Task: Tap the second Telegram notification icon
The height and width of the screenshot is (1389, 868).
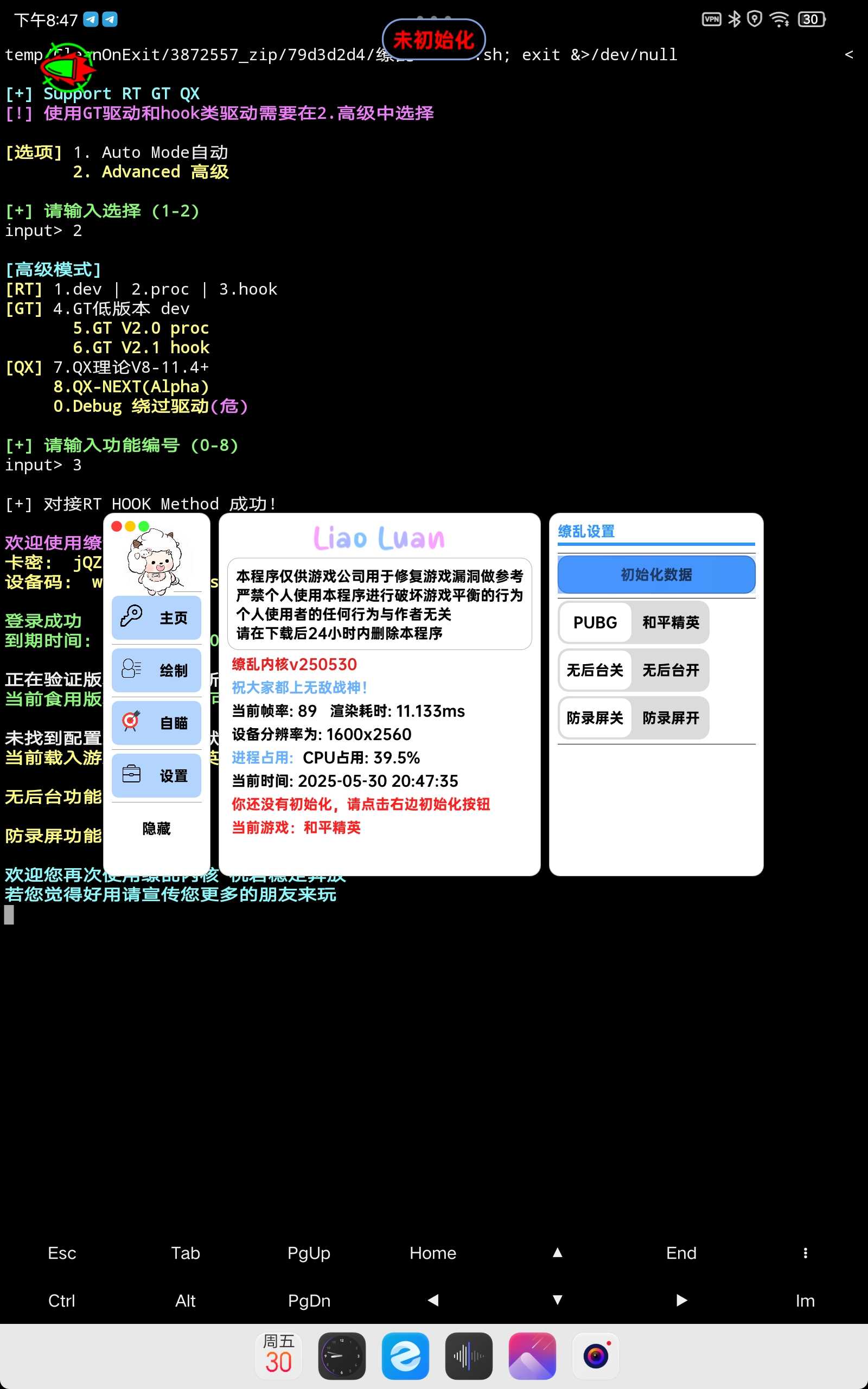Action: click(110, 20)
